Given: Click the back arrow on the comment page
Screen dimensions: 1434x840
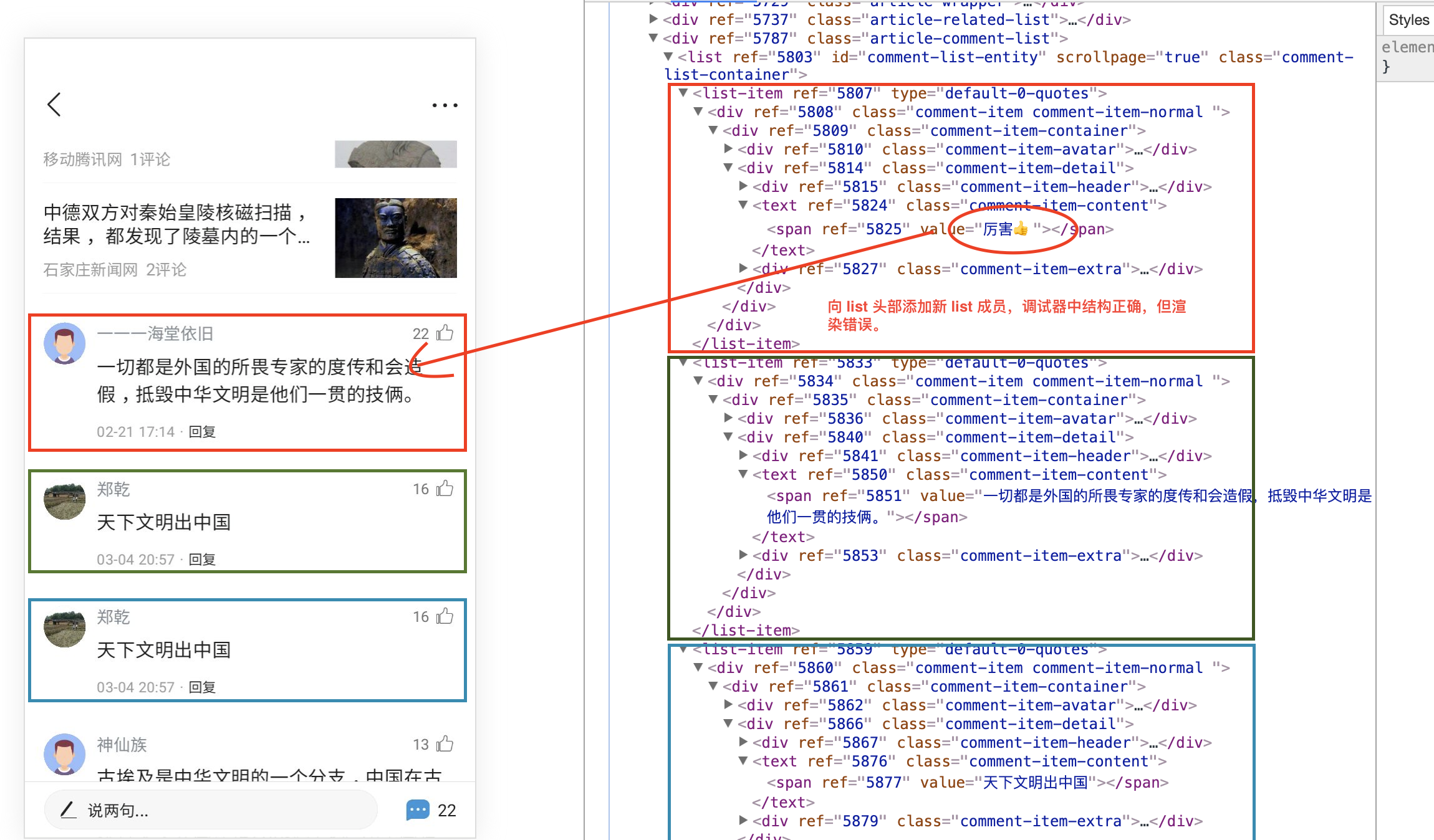Looking at the screenshot, I should (x=54, y=104).
